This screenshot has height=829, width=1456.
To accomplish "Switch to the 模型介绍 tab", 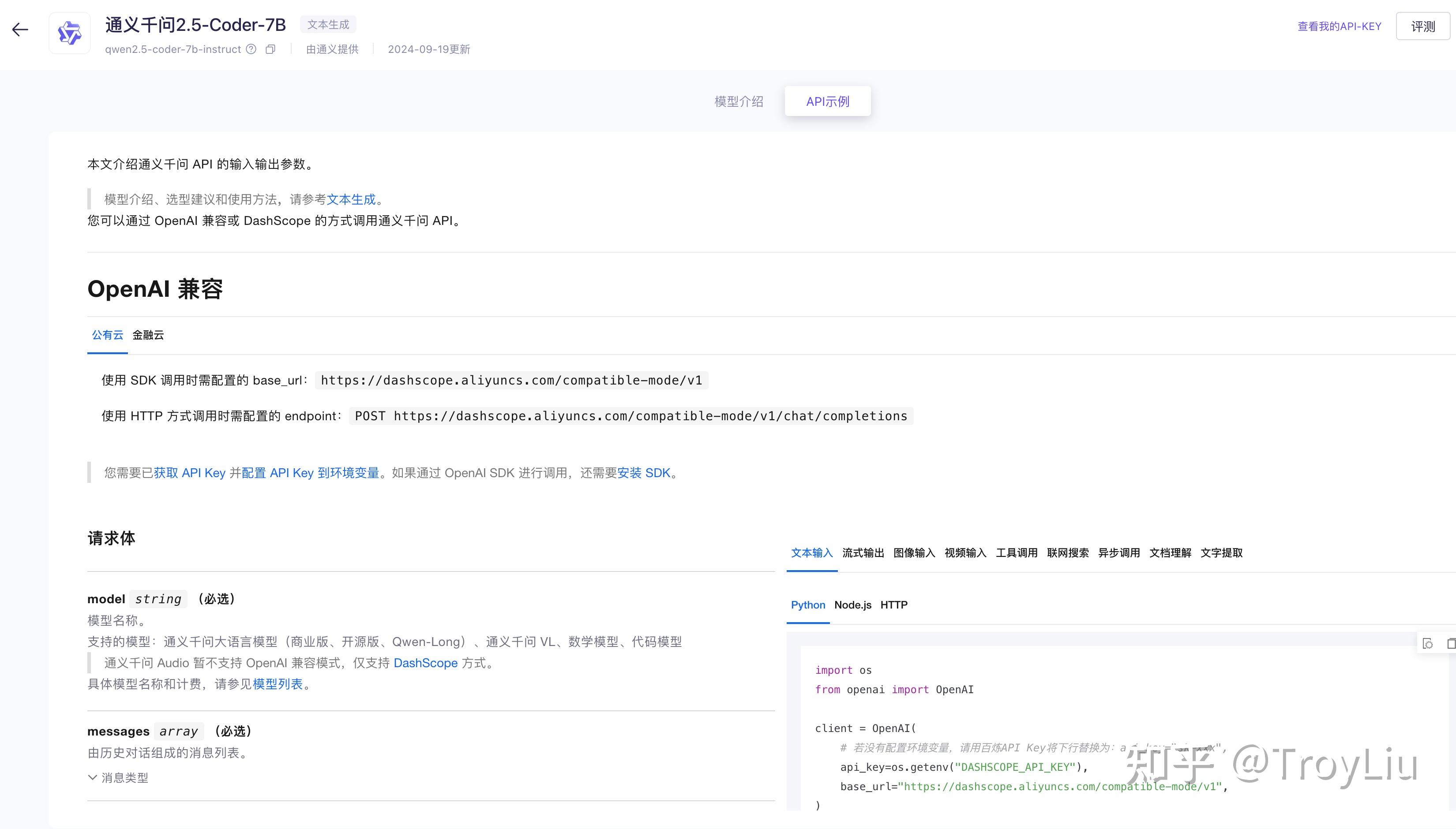I will coord(739,101).
